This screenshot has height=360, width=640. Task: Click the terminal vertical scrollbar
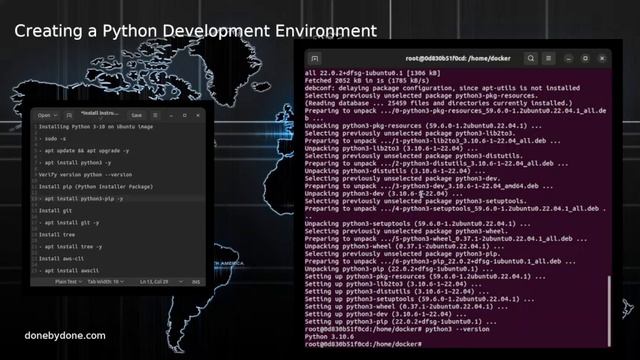click(x=609, y=310)
